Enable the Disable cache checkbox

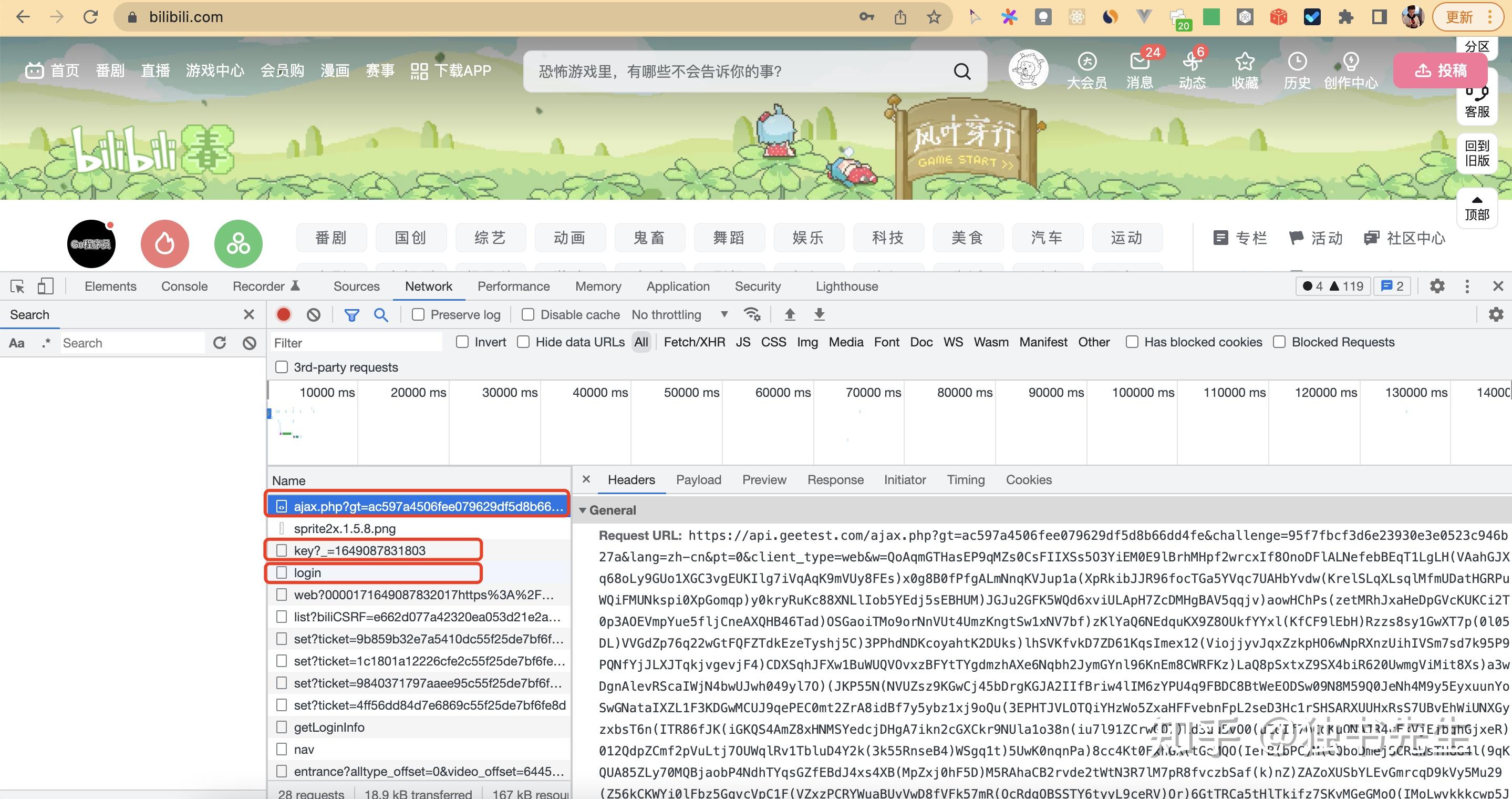pos(527,315)
